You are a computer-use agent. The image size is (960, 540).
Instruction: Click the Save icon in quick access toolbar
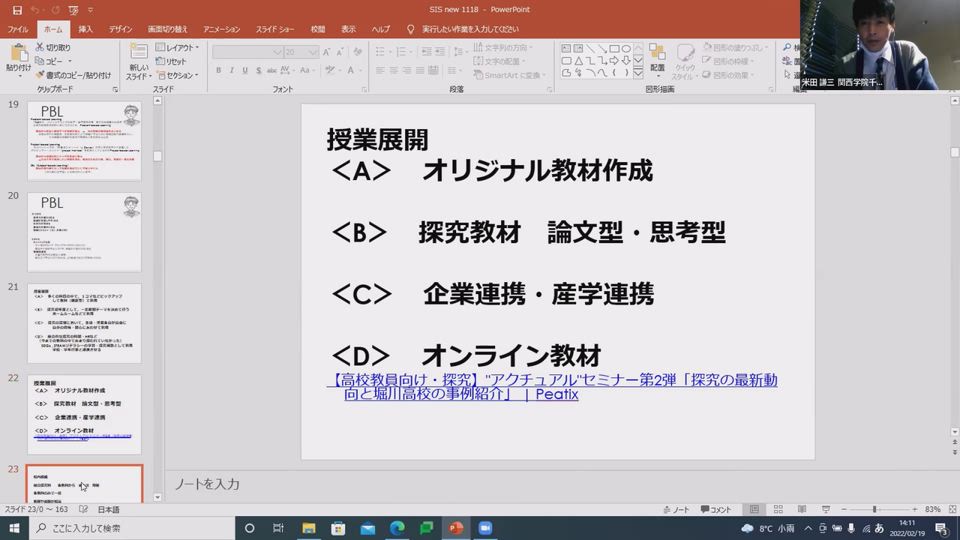pos(16,9)
